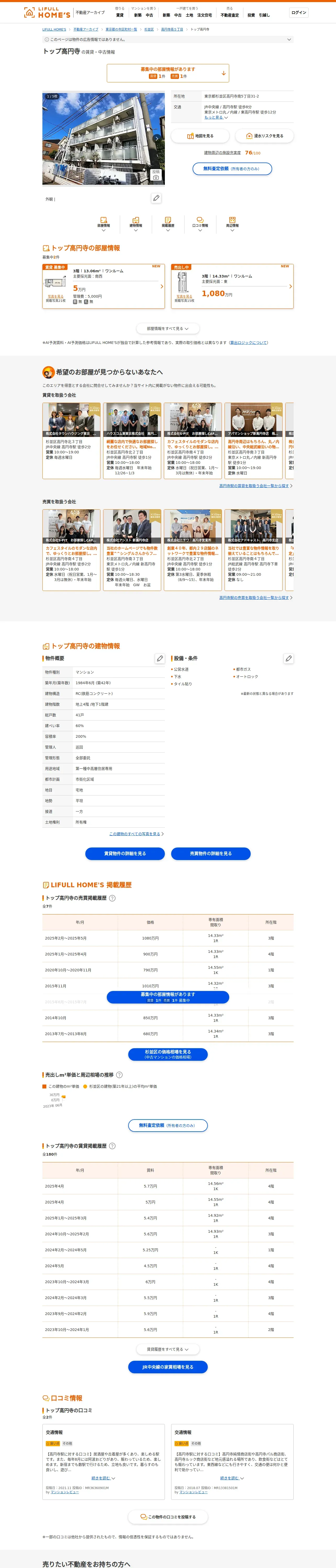Expand 賃貸履歴をすべて見る

168,1350
